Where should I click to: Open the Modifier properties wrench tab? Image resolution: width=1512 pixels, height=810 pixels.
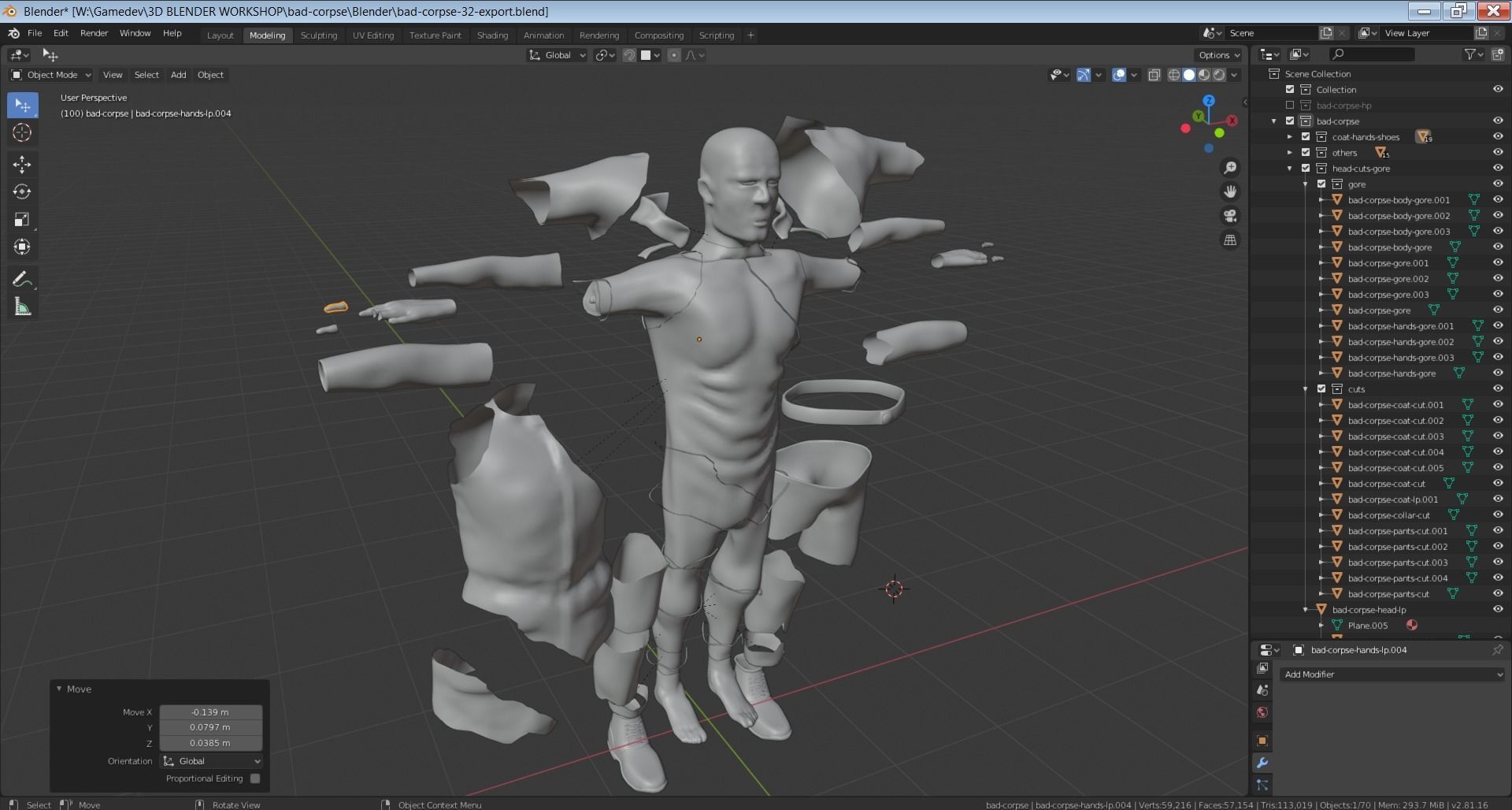(x=1262, y=763)
